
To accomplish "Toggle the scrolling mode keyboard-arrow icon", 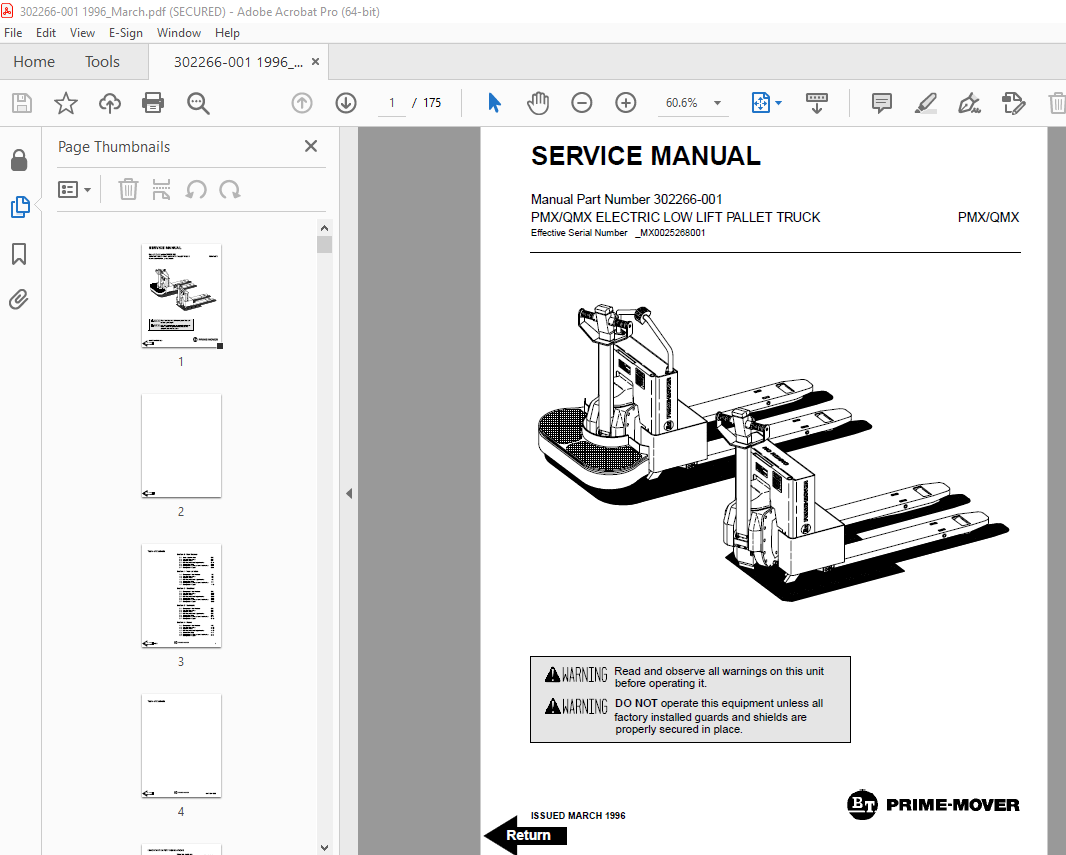I will point(816,103).
